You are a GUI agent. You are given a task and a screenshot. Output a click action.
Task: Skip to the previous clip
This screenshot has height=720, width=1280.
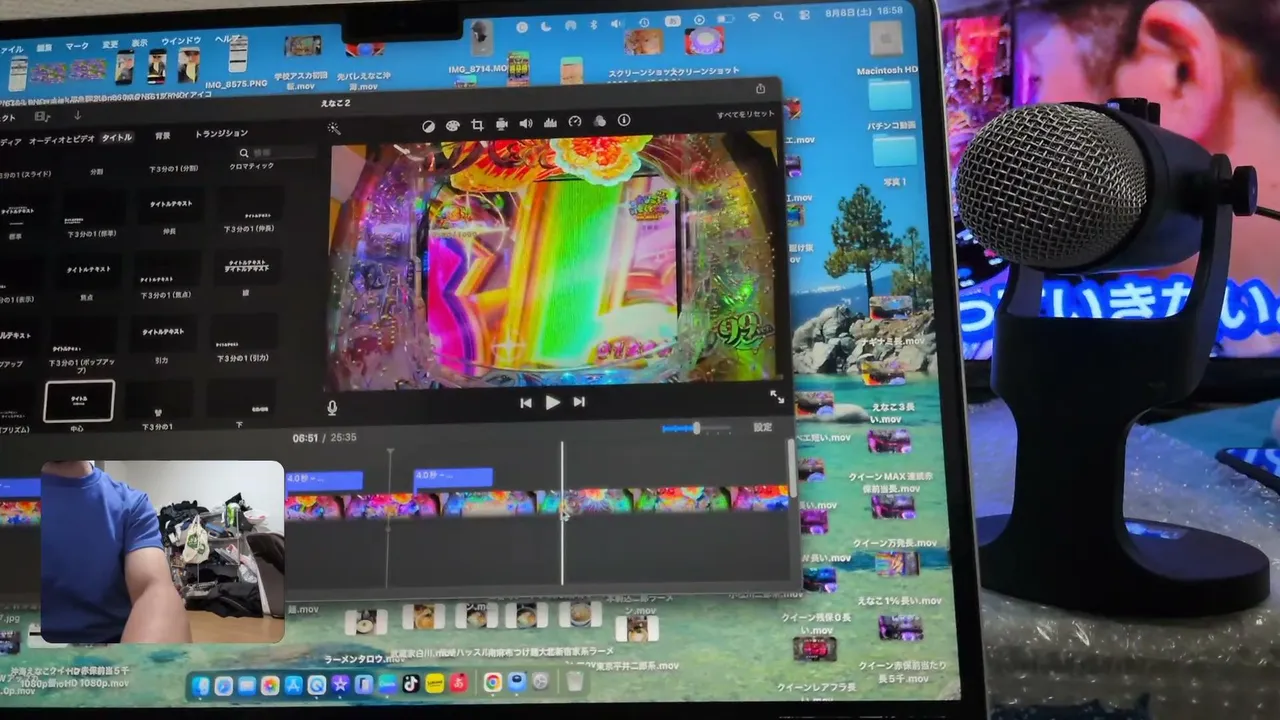526,403
